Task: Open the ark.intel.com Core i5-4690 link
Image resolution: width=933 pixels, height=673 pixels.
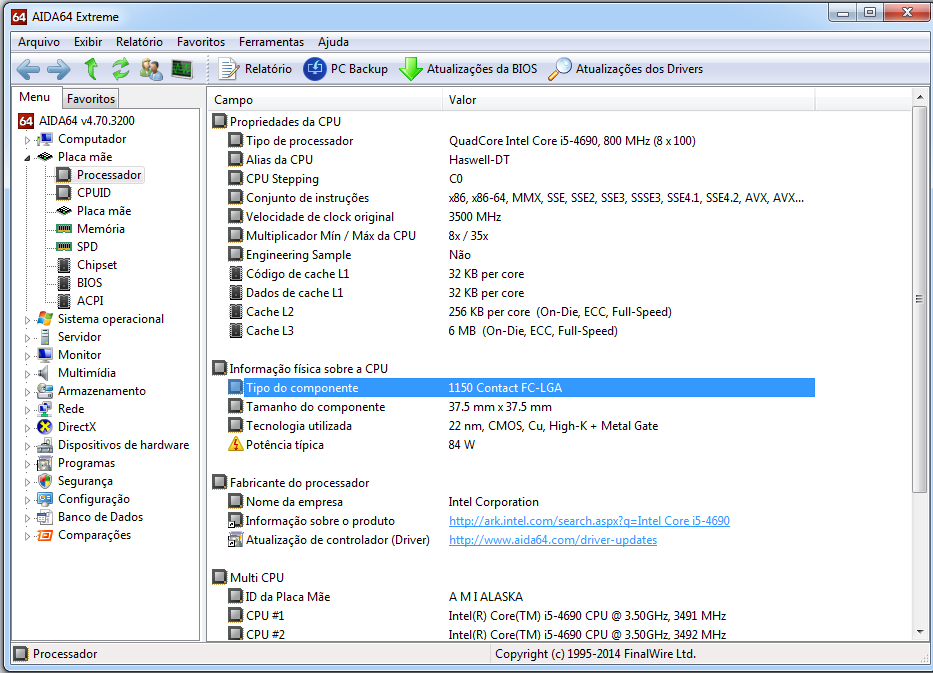Action: click(x=589, y=521)
